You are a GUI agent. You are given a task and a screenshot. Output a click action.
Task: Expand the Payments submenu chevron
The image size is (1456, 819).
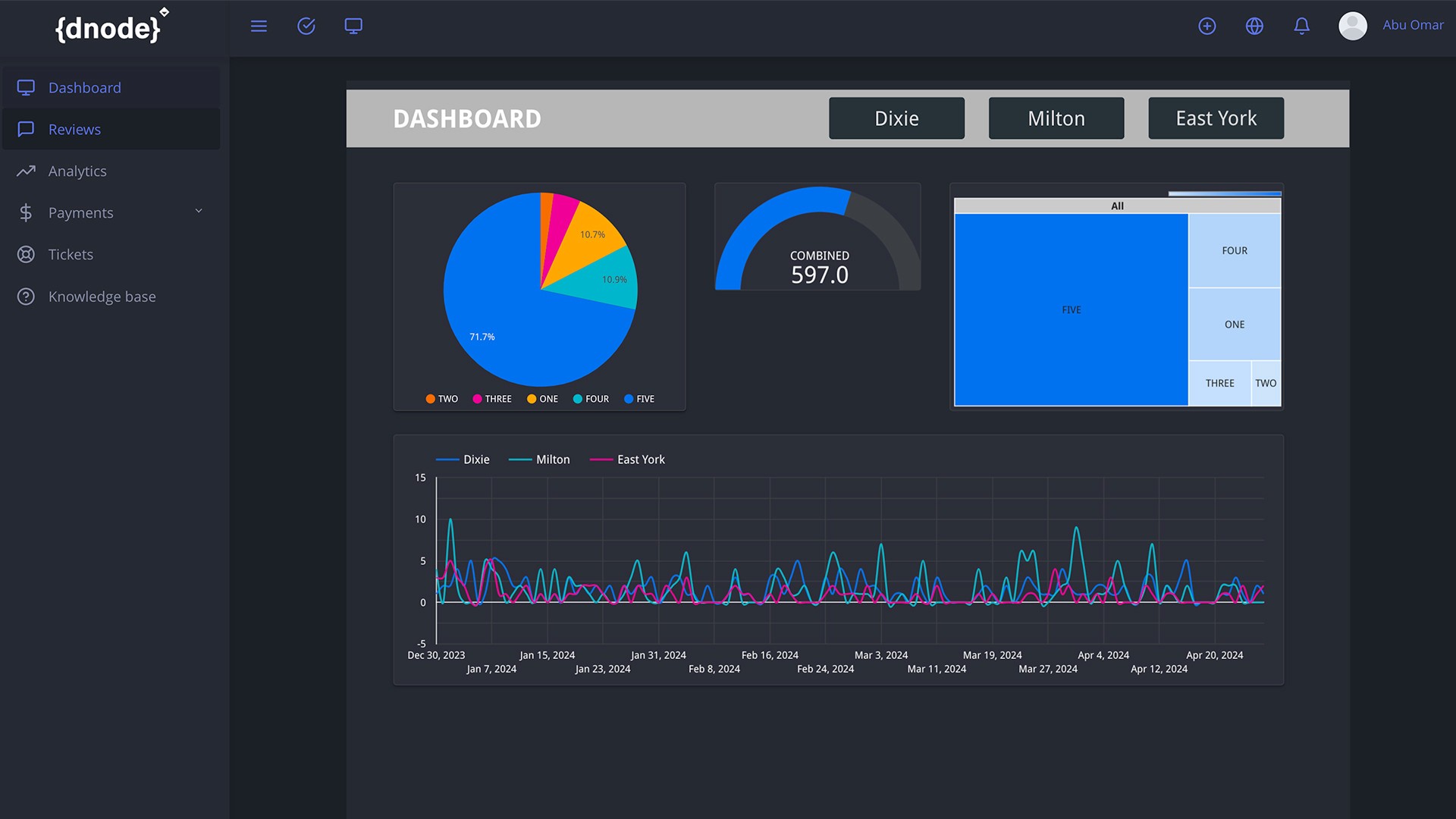pos(199,212)
